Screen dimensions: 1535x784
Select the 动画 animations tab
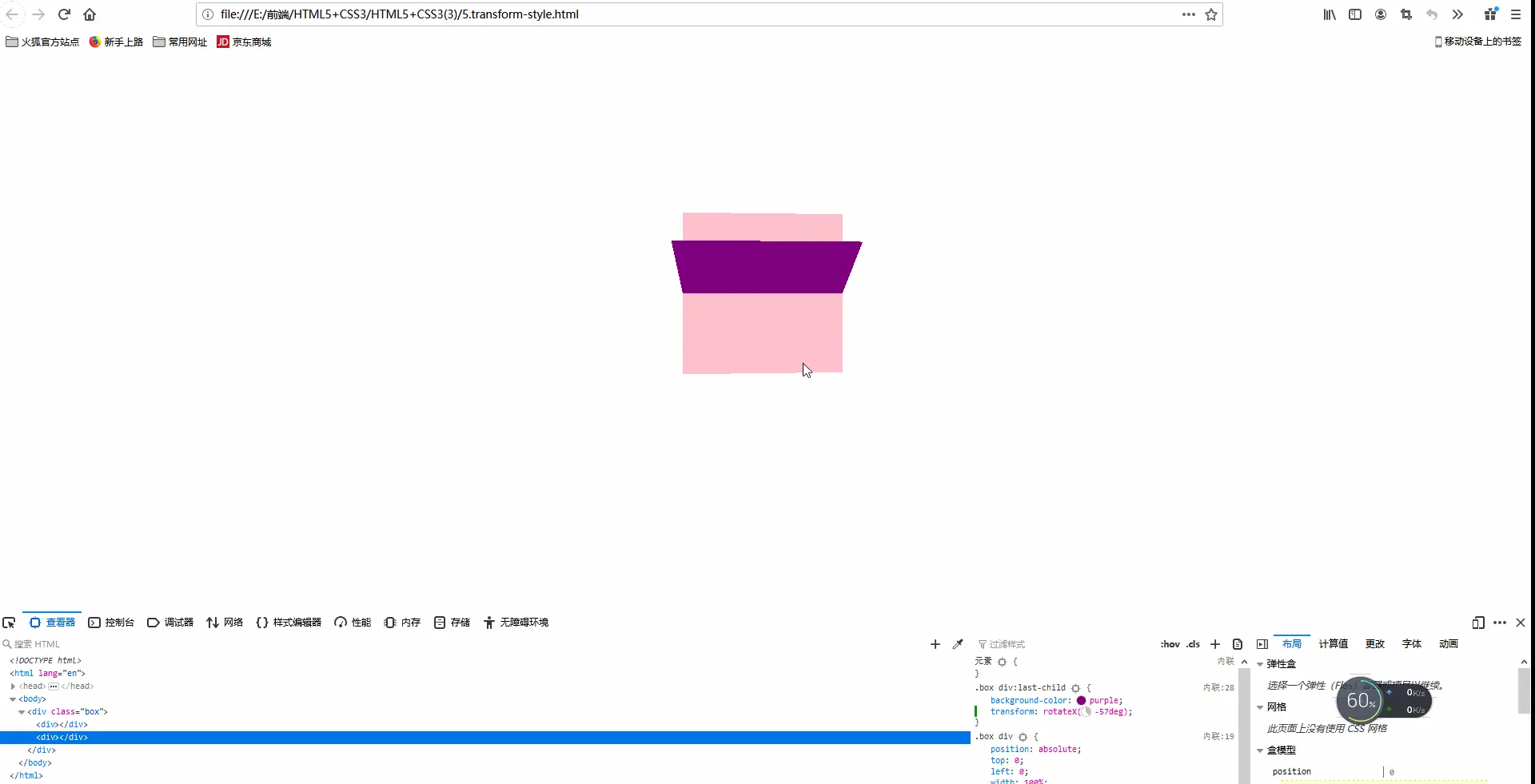point(1449,644)
